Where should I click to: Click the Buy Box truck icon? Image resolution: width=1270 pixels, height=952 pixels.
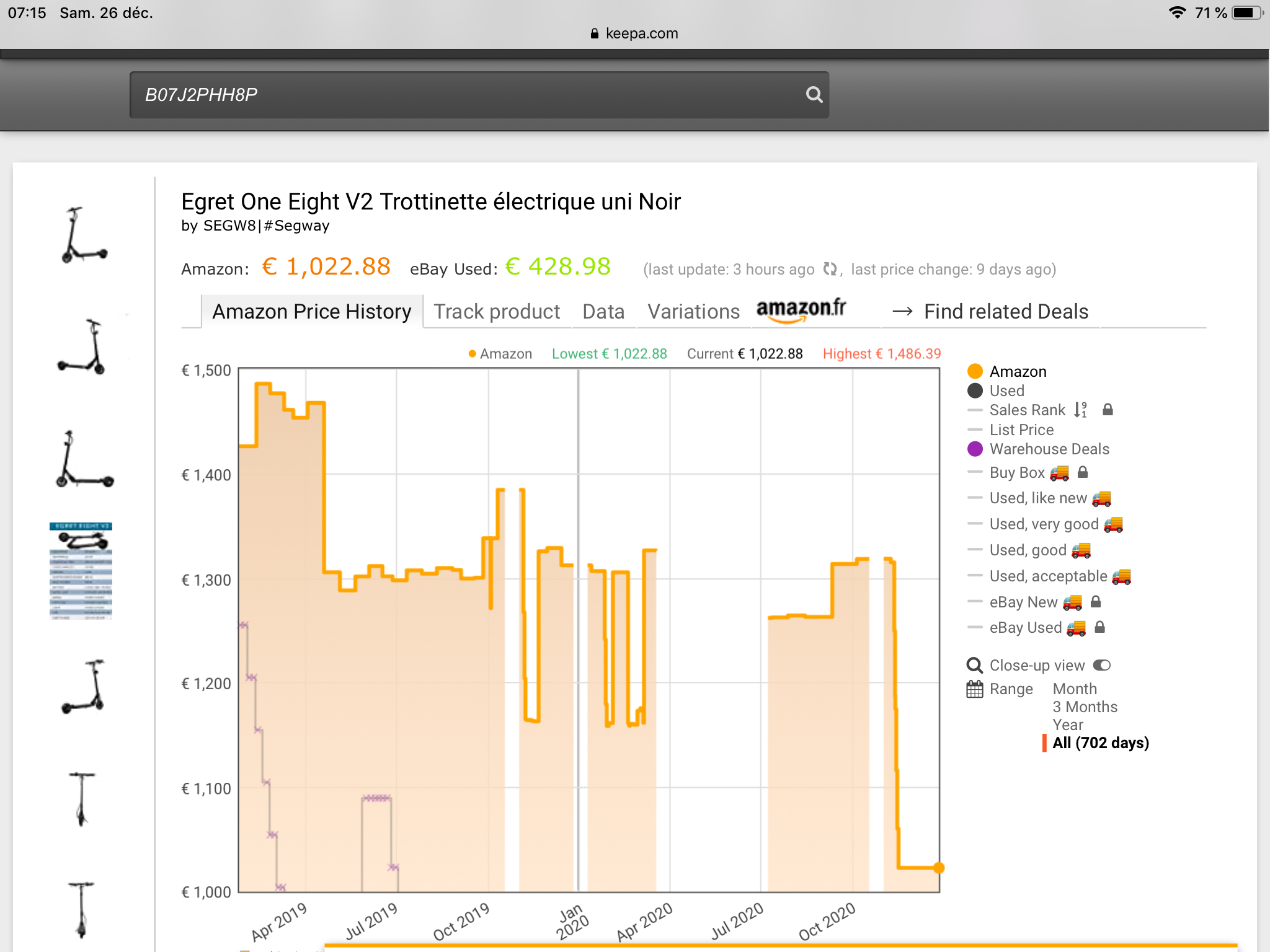tap(1059, 473)
